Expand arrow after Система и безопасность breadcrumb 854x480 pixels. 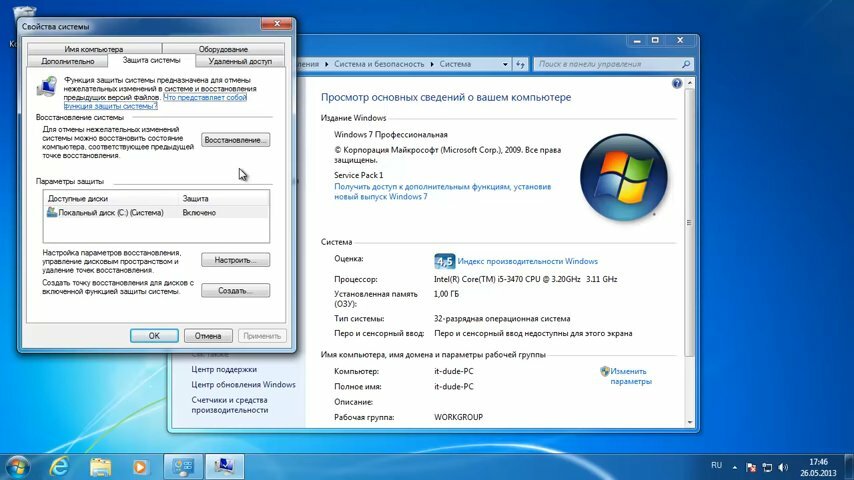point(432,64)
